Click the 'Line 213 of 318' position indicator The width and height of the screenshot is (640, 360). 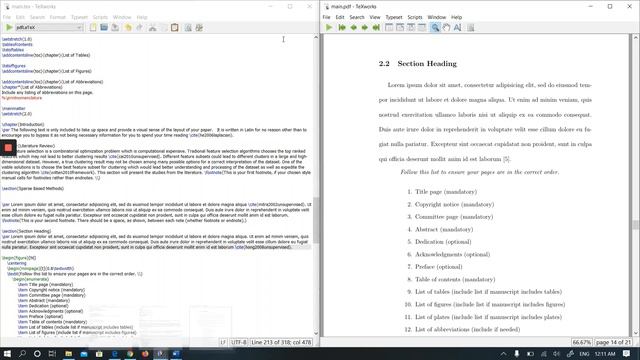click(x=281, y=342)
